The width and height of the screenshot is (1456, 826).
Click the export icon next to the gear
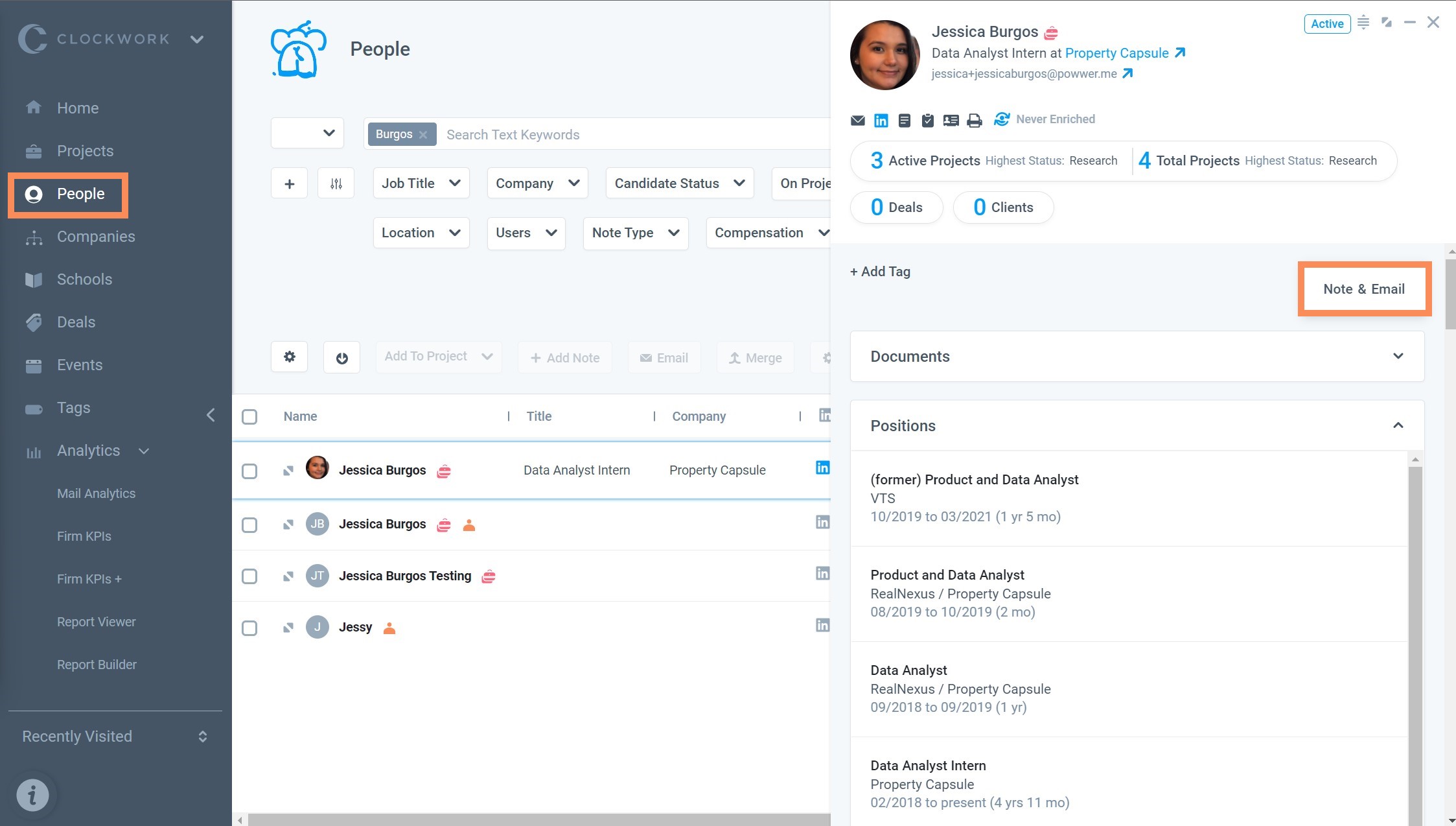[x=341, y=357]
